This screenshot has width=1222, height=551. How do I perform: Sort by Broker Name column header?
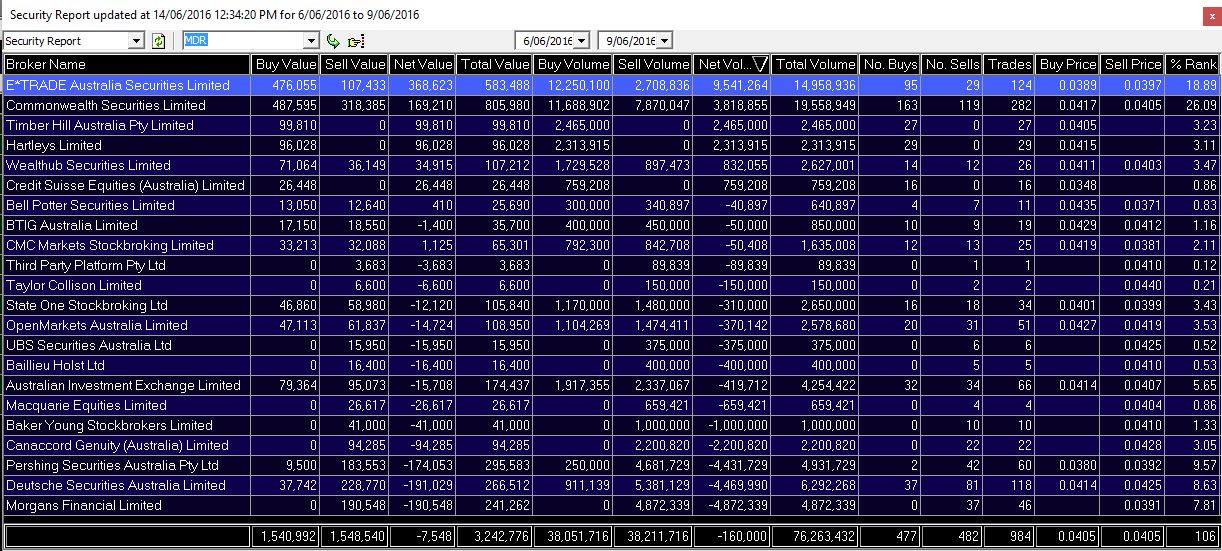(126, 64)
